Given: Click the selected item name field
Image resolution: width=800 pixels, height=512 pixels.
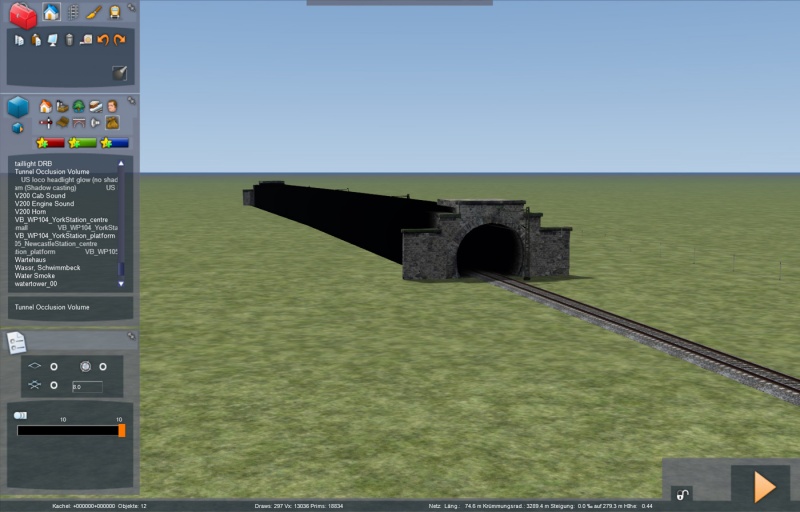Looking at the screenshot, I should pos(70,308).
